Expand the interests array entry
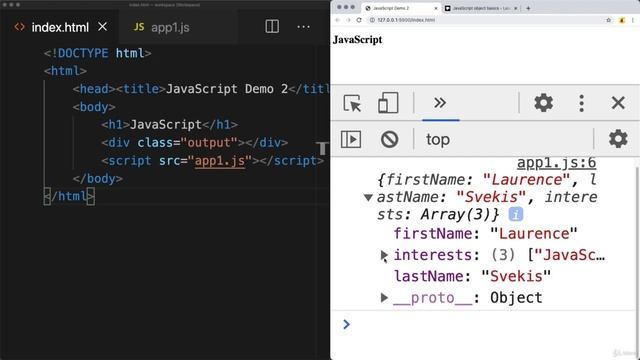The height and width of the screenshot is (360, 640). point(384,255)
